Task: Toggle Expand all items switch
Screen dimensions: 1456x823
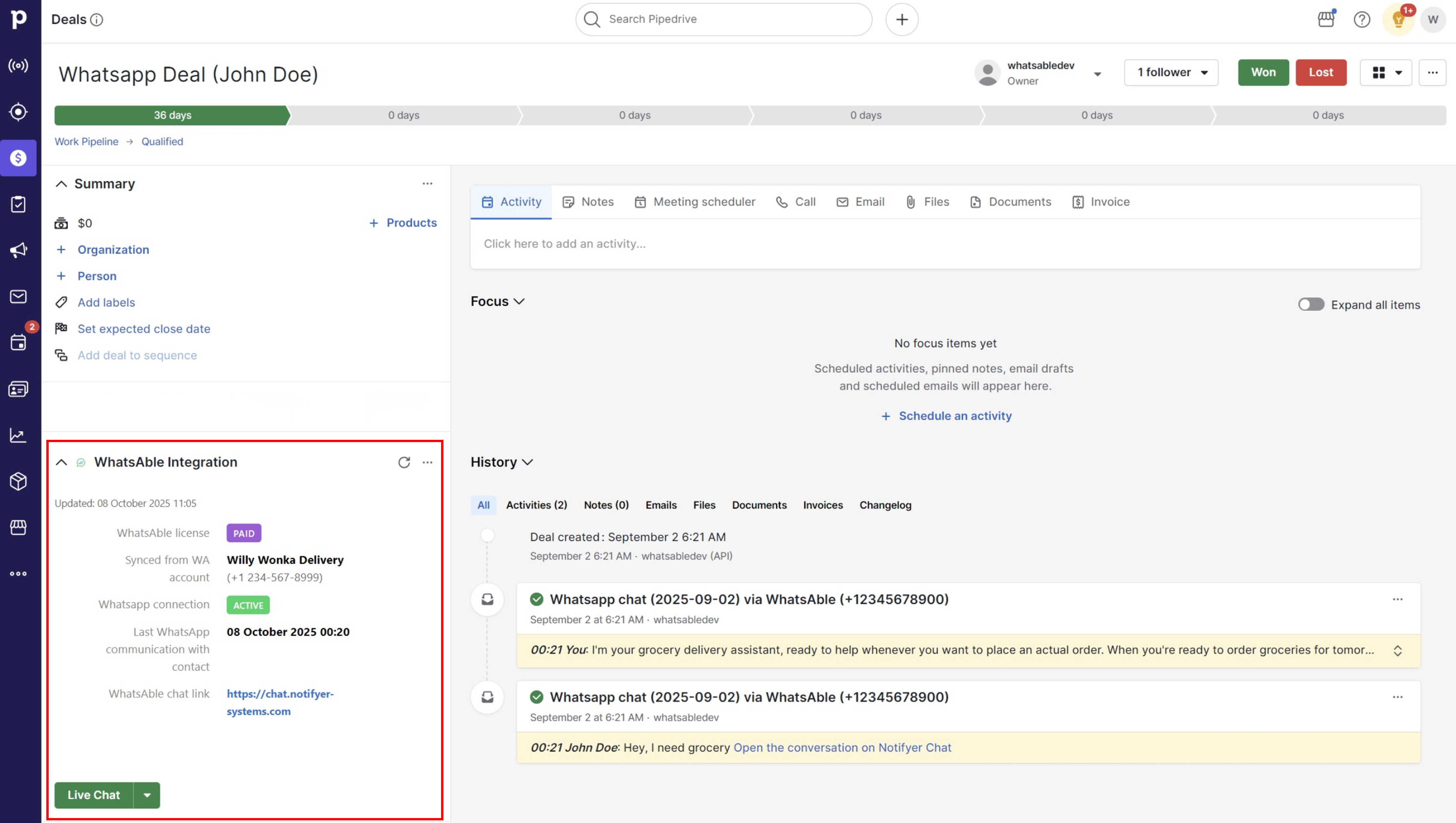Action: 1311,305
